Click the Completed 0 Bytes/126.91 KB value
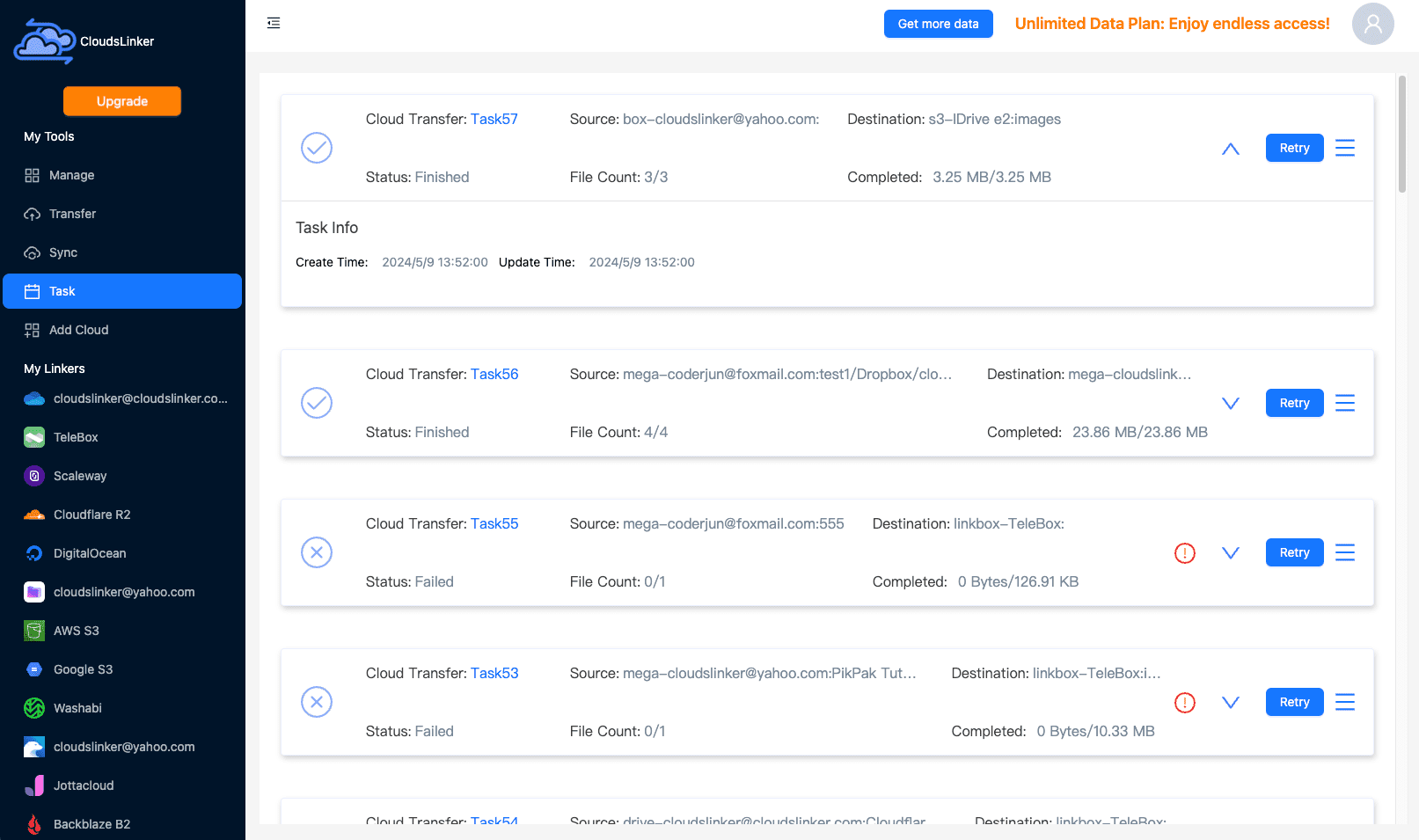This screenshot has width=1419, height=840. point(1018,581)
